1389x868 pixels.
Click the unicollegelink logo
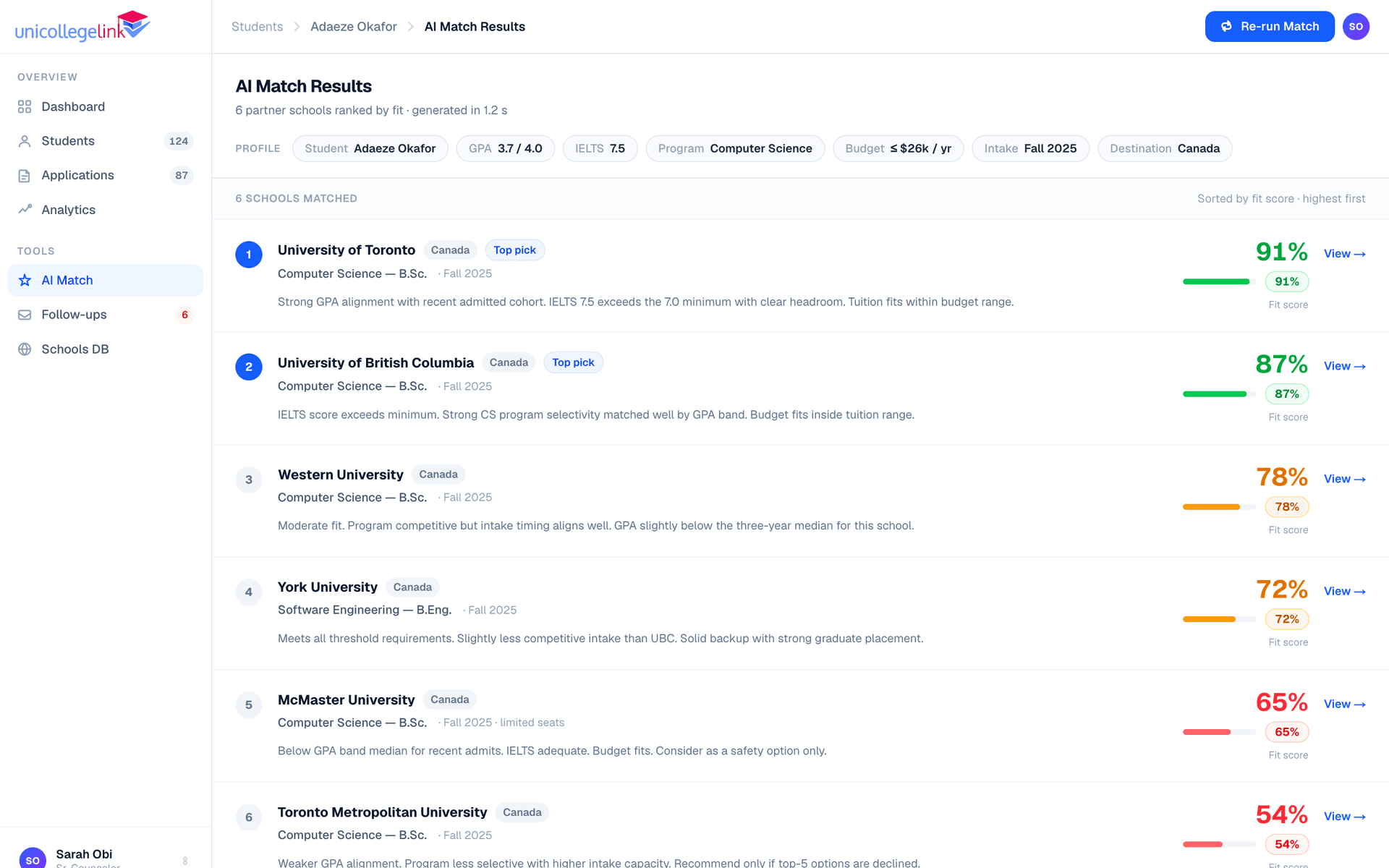click(82, 27)
